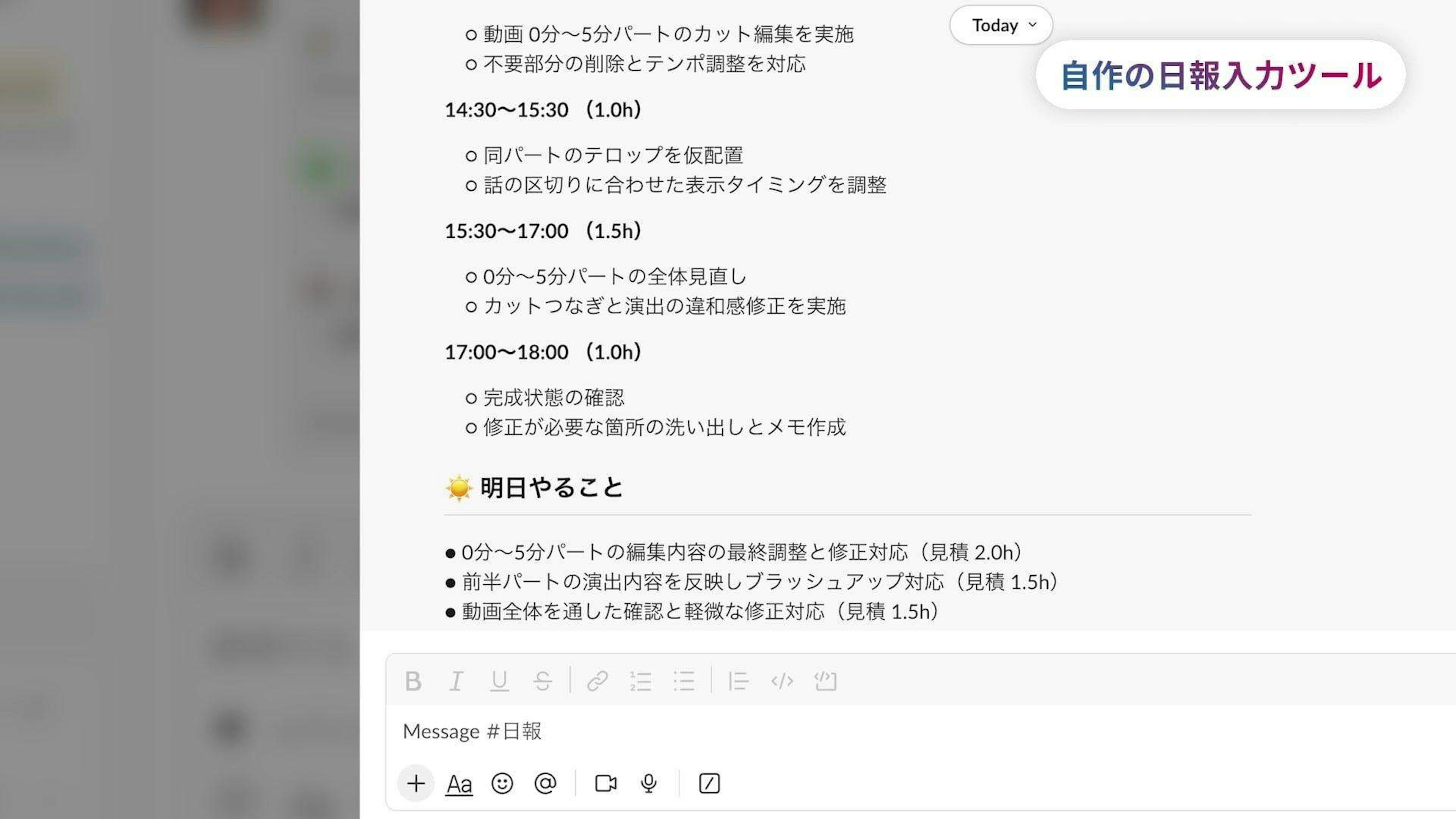Viewport: 1456px width, 819px height.
Task: Toggle strikethrough formatting button
Action: click(x=543, y=681)
